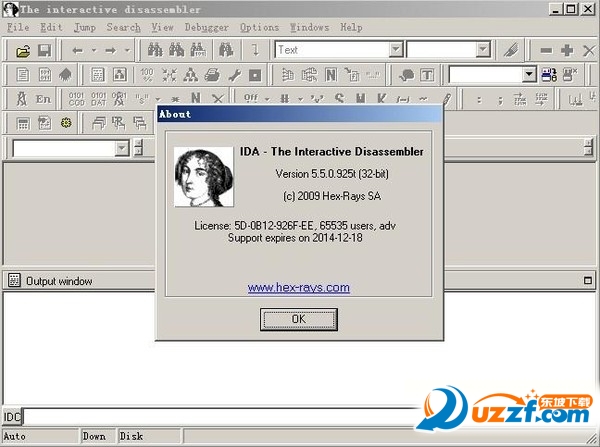Click the printer icon in the toolbar
600x447 pixels.
pos(212,75)
